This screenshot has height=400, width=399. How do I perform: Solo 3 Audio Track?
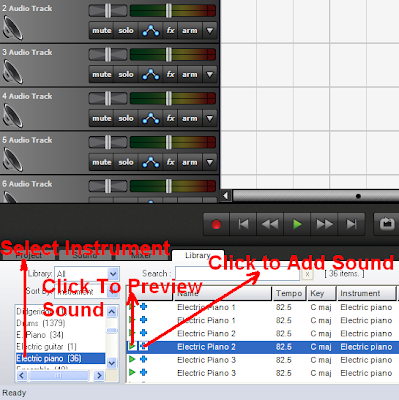[x=126, y=75]
